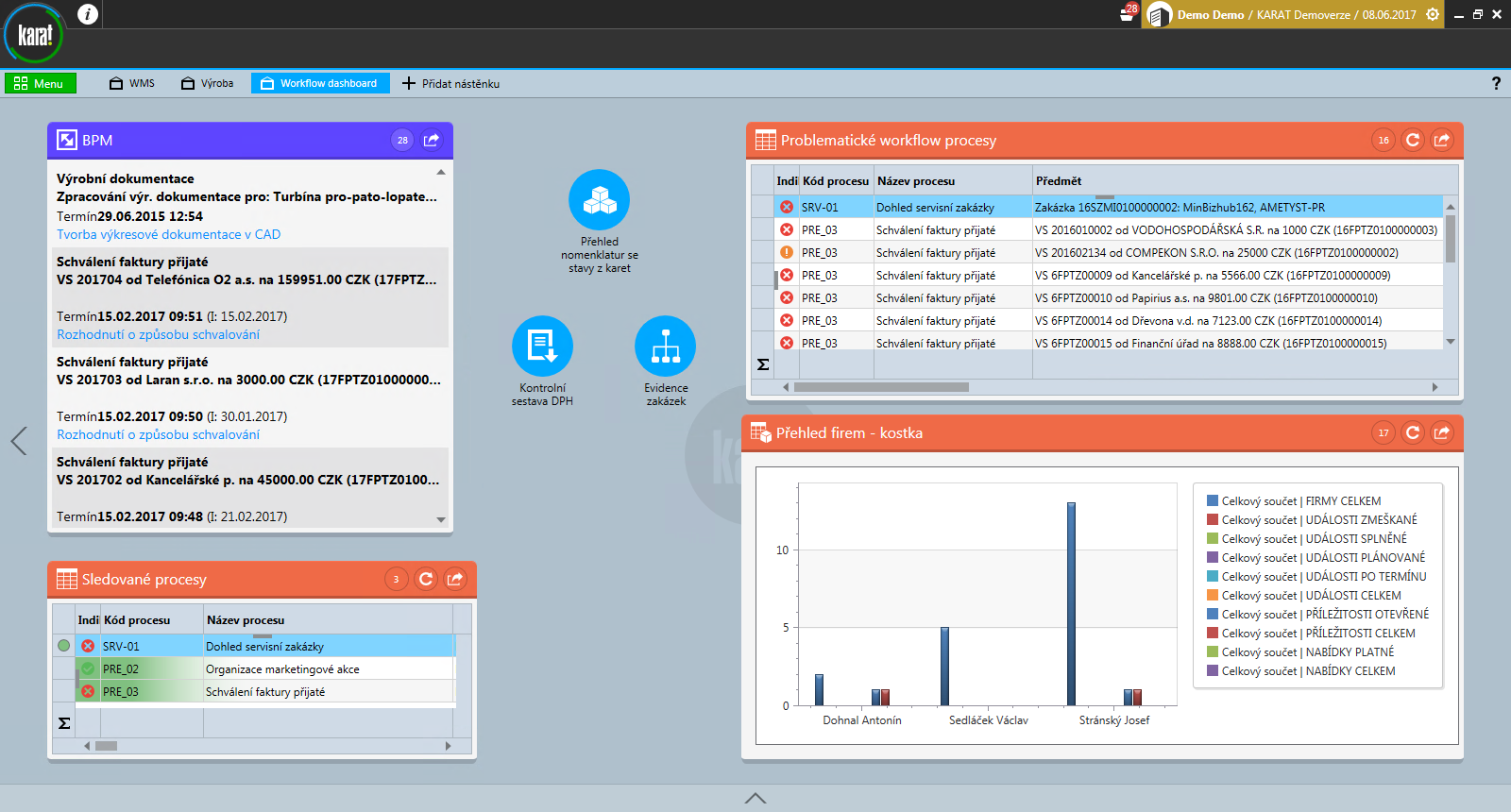Screen dimensions: 1511x812
Task: Open the info icon in title bar
Action: 88,14
